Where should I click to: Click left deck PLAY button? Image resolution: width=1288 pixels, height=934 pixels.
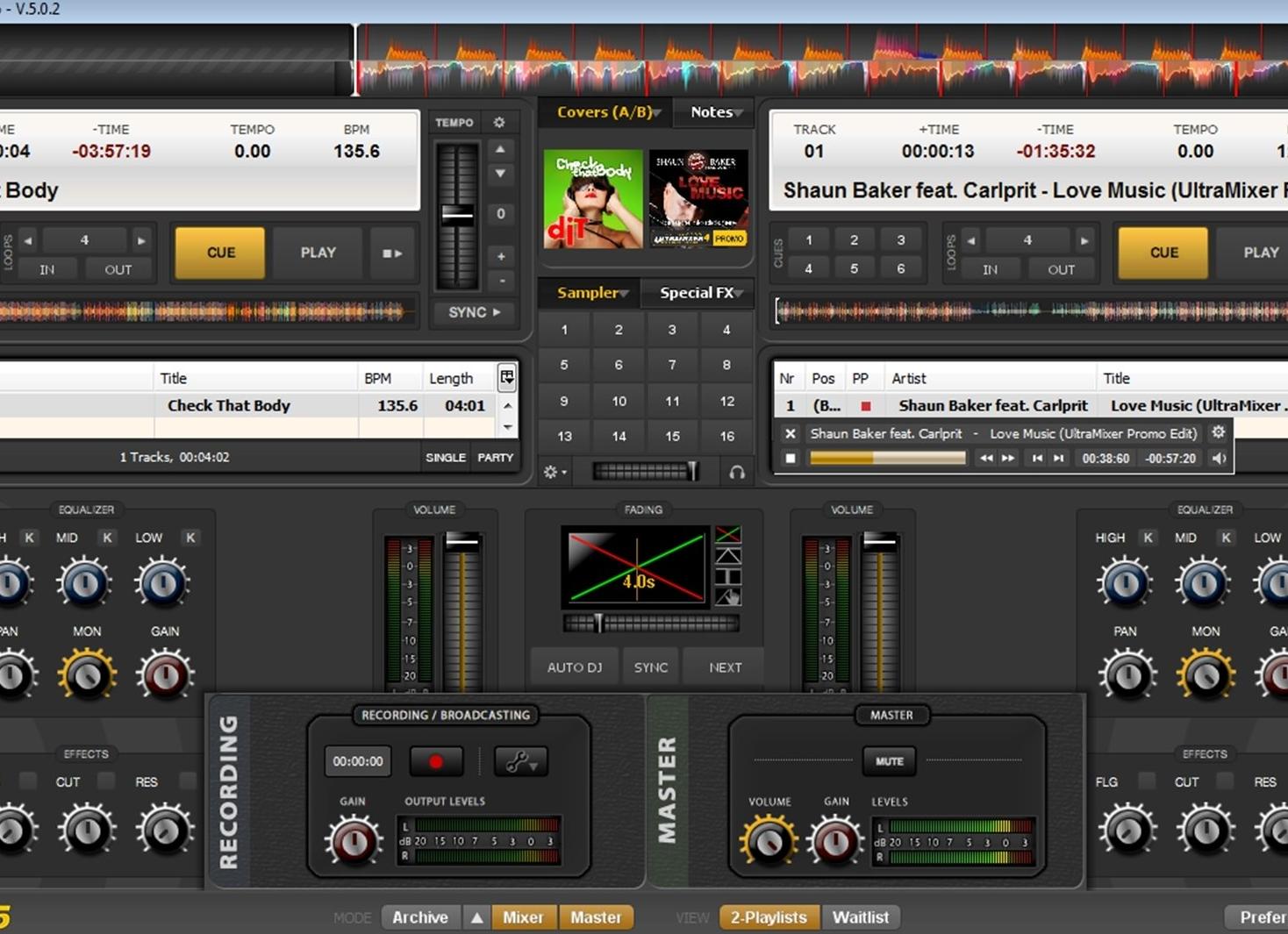318,253
